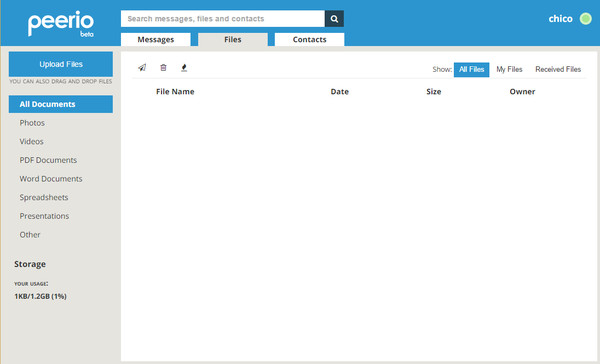Click the send file paper plane icon

pos(142,68)
